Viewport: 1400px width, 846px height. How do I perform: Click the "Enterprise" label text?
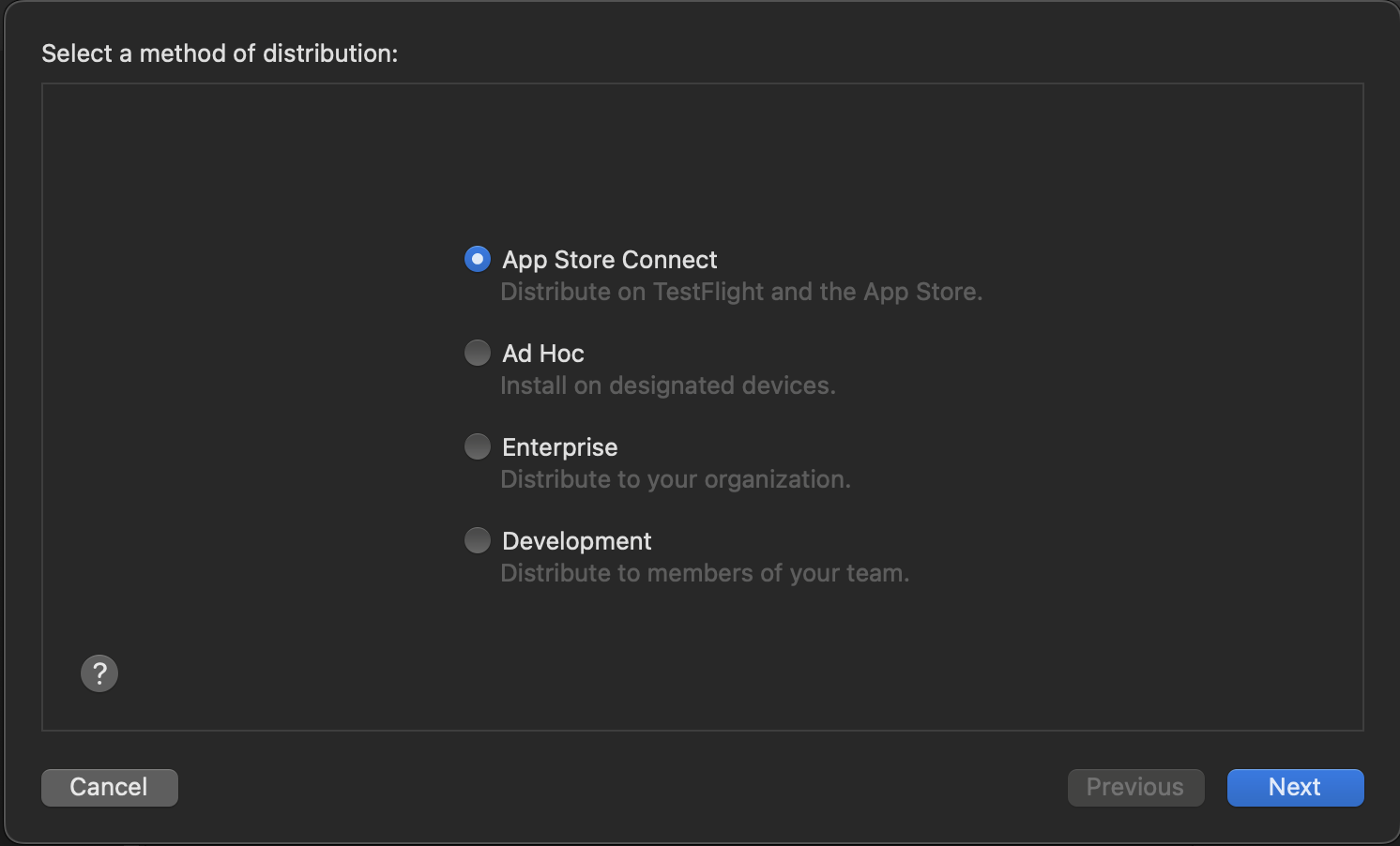[x=560, y=447]
